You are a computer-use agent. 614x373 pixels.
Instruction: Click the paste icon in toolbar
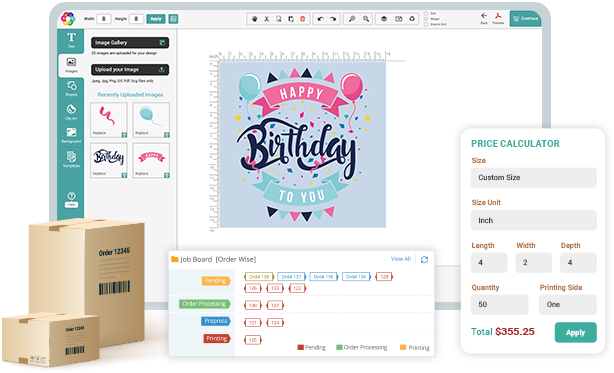coord(291,19)
